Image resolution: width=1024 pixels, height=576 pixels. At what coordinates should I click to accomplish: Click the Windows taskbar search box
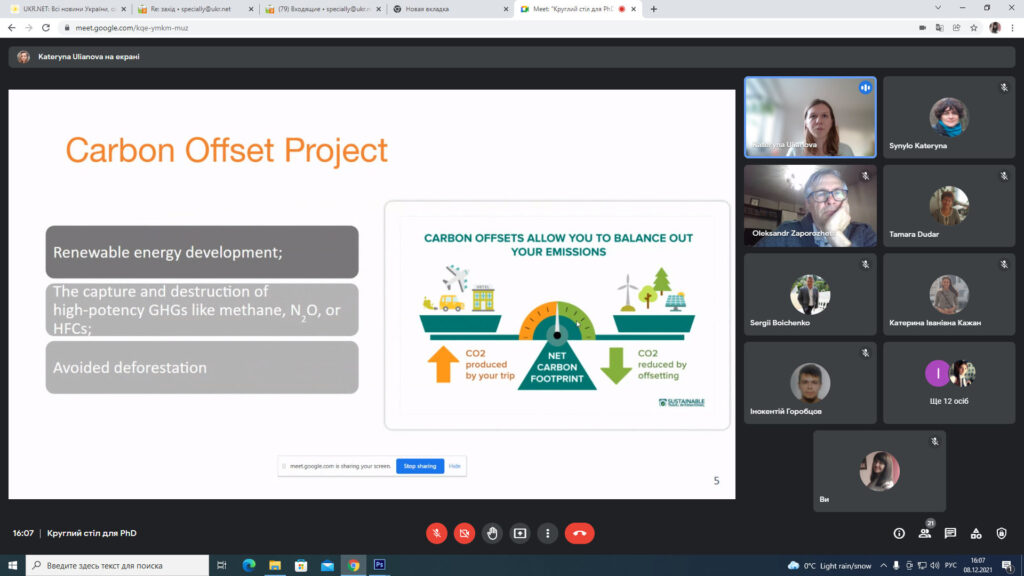coord(118,565)
